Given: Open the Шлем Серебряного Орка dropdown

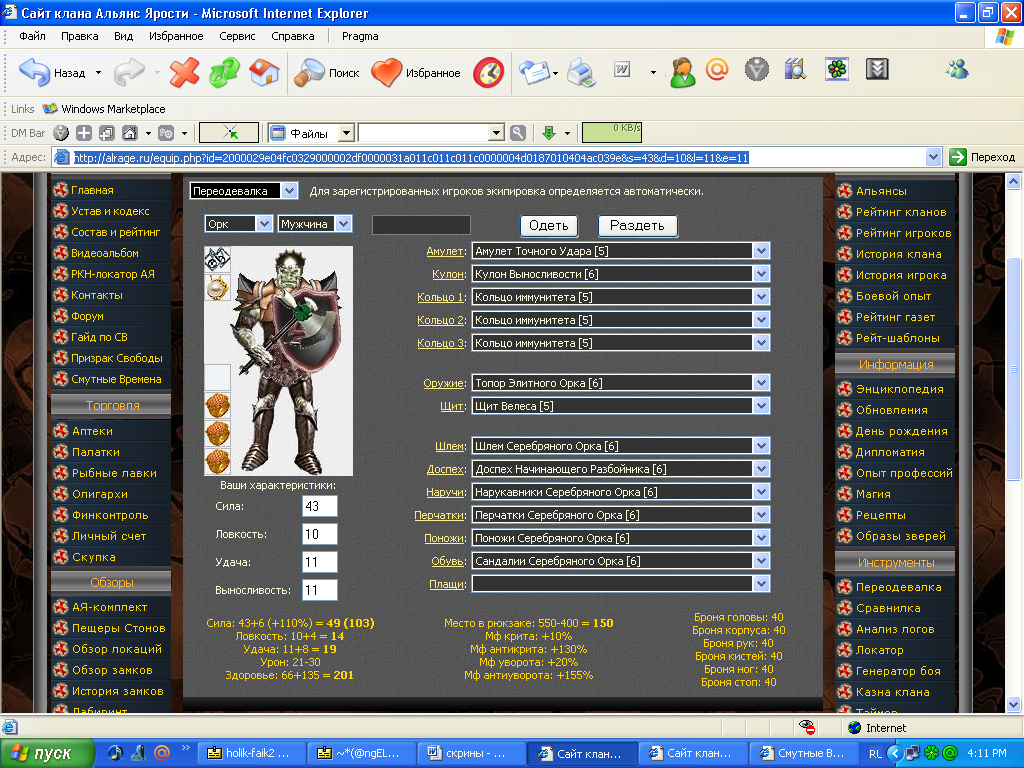Looking at the screenshot, I should click(x=761, y=446).
